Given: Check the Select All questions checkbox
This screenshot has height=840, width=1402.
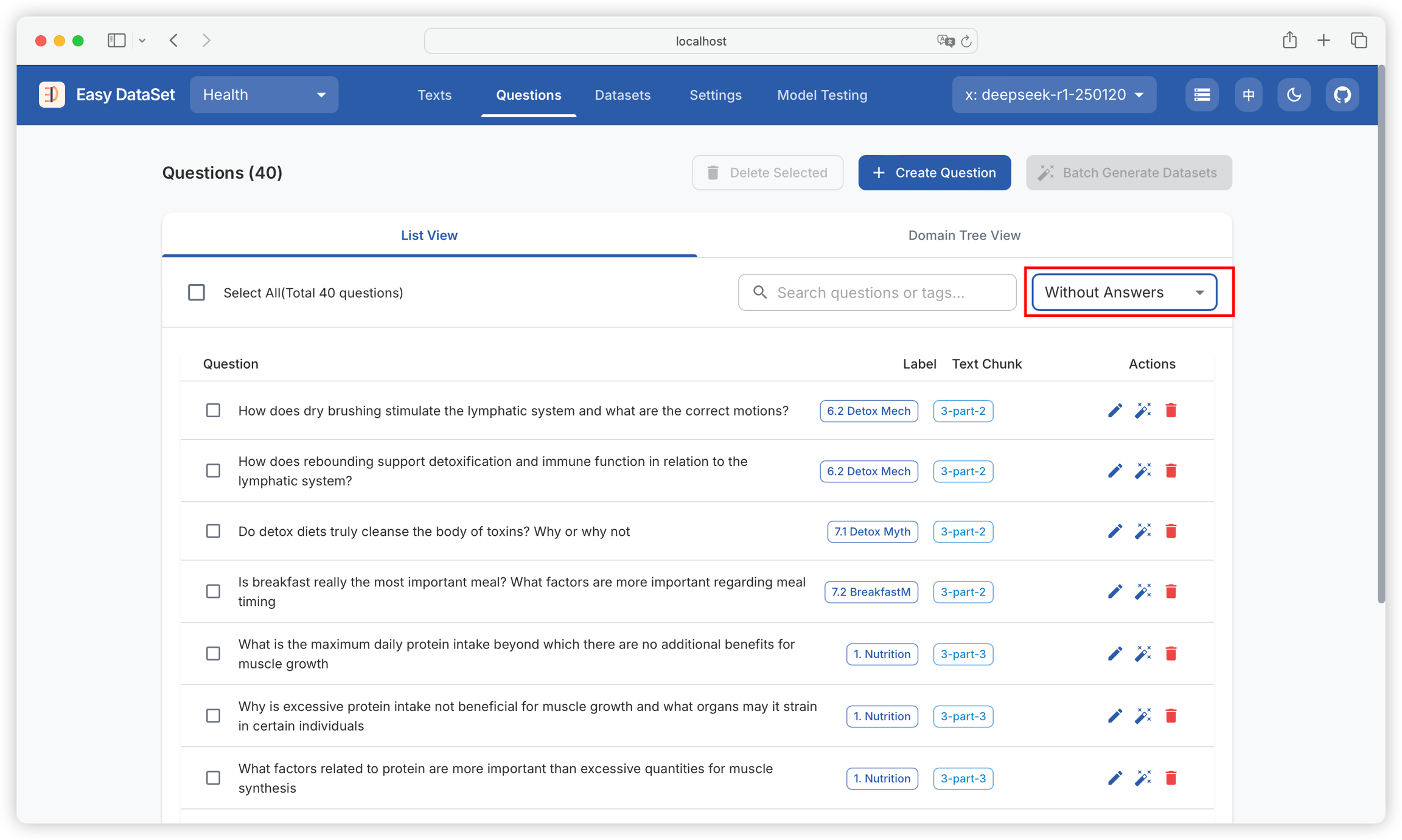Looking at the screenshot, I should pyautogui.click(x=197, y=293).
